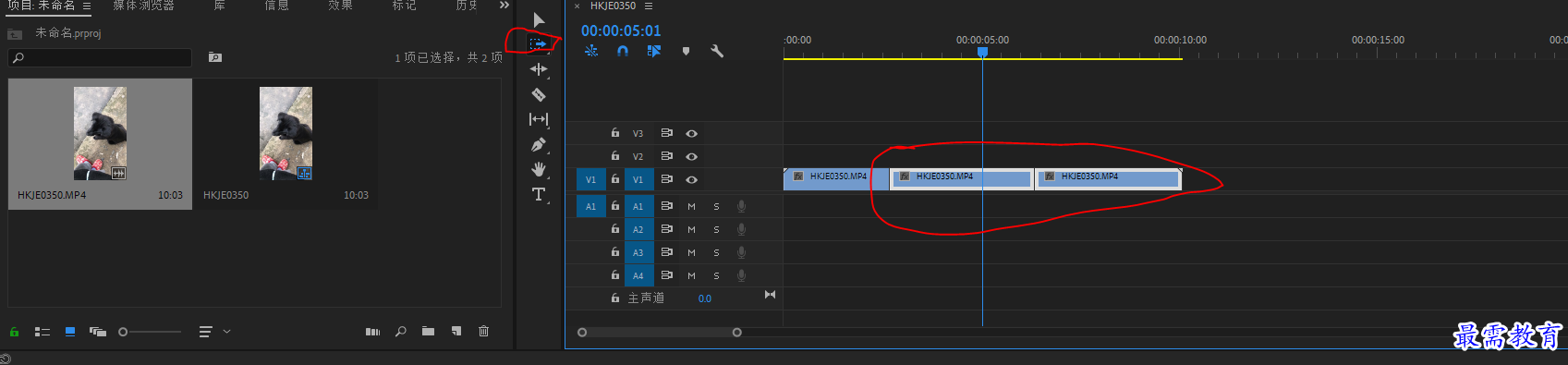
Task: Choose the Ripple Edit tool
Action: (539, 69)
